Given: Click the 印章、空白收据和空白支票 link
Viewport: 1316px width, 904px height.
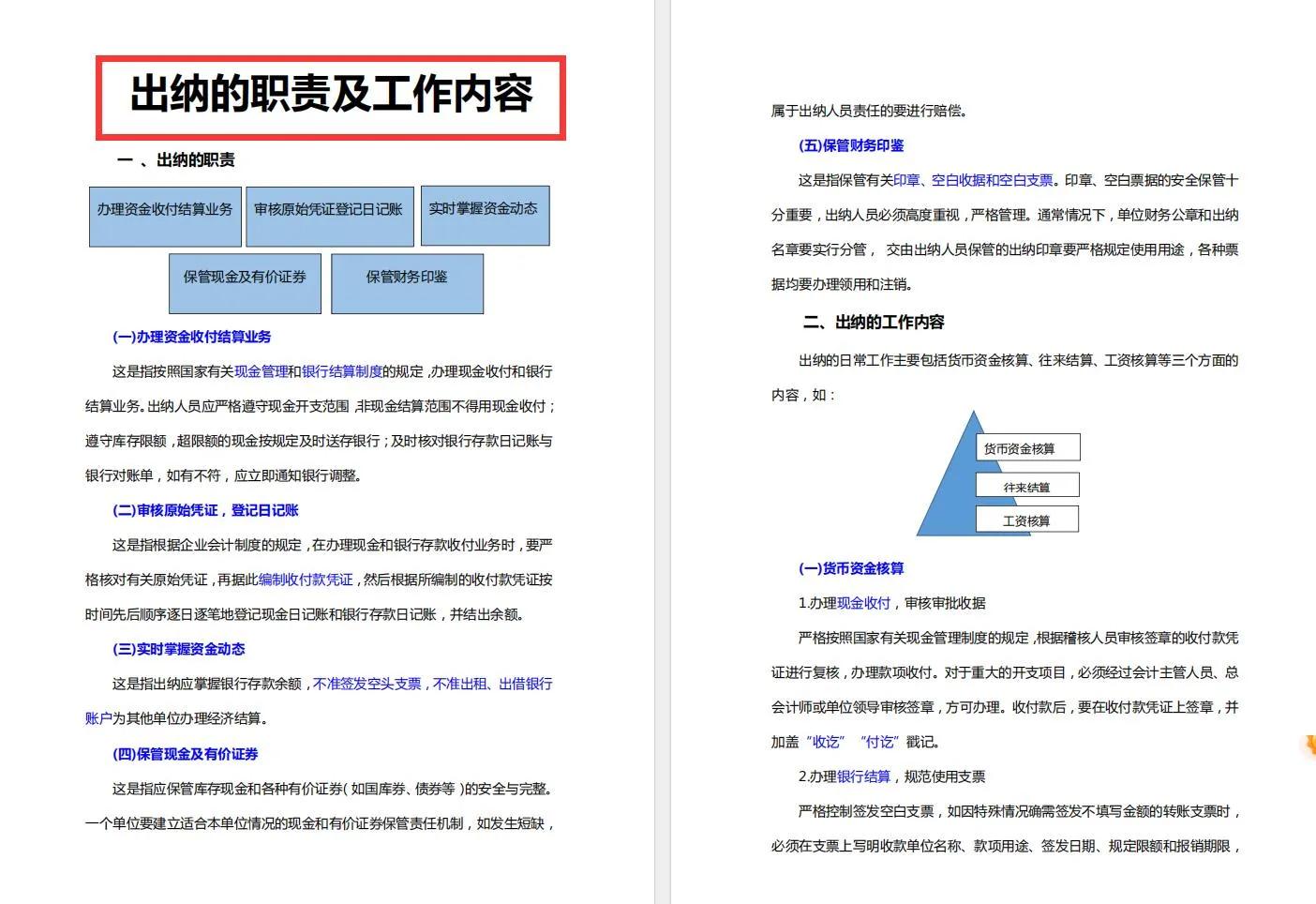Looking at the screenshot, I should [973, 180].
